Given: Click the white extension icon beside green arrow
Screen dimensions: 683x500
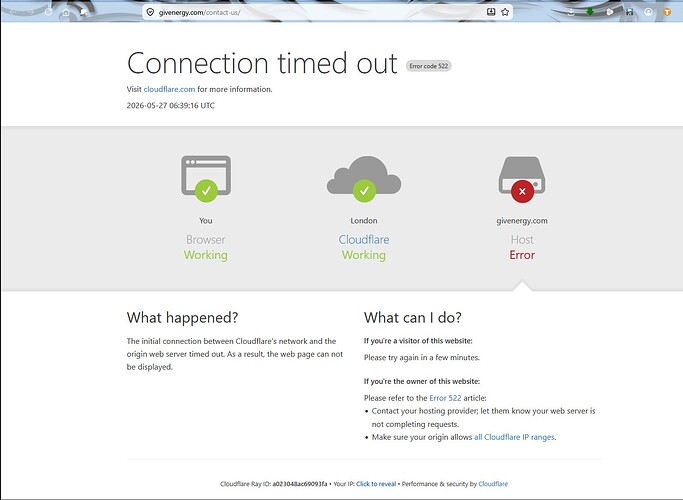Looking at the screenshot, I should pyautogui.click(x=610, y=12).
